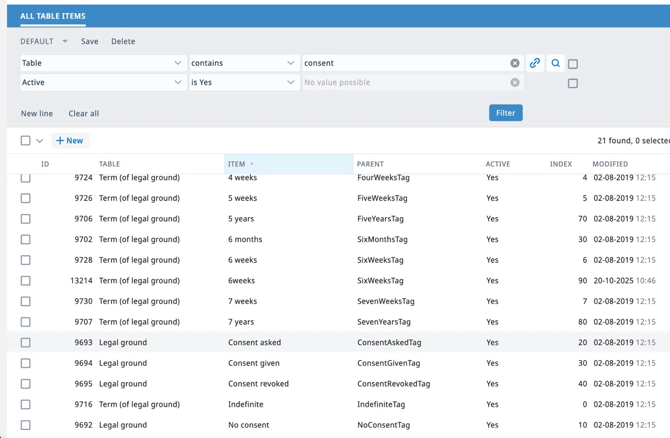Expand the 'Table' field dropdown

[x=178, y=63]
